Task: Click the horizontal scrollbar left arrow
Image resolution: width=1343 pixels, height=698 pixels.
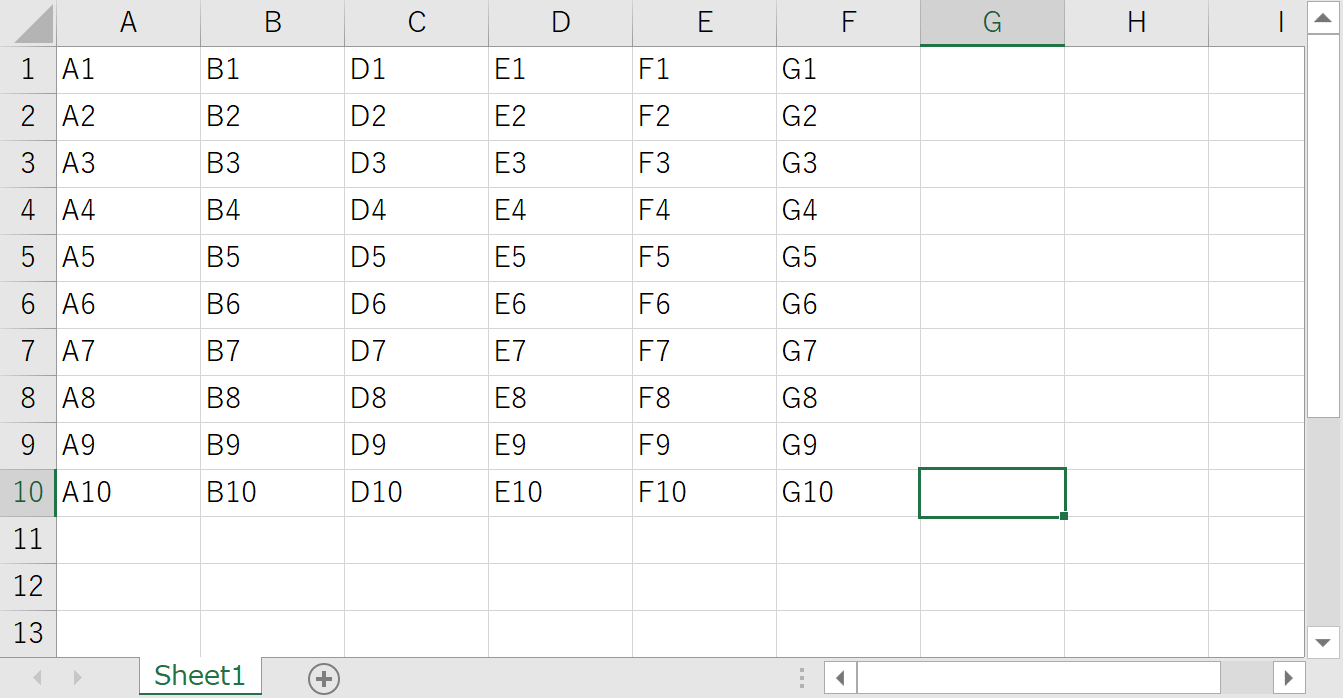Action: click(x=840, y=678)
